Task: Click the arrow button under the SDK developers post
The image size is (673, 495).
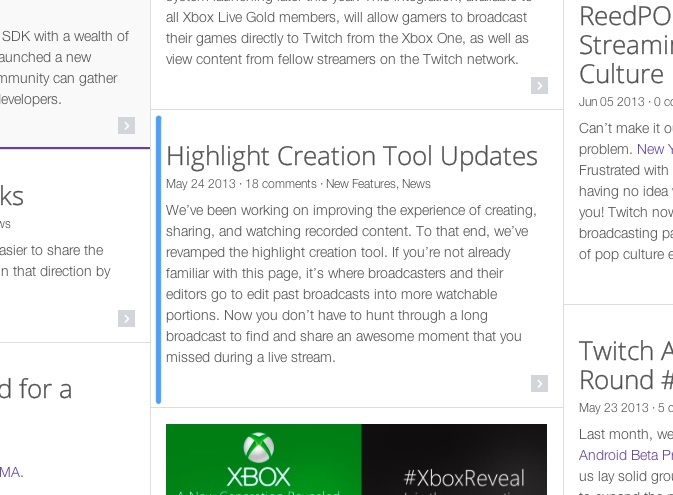Action: click(x=127, y=125)
